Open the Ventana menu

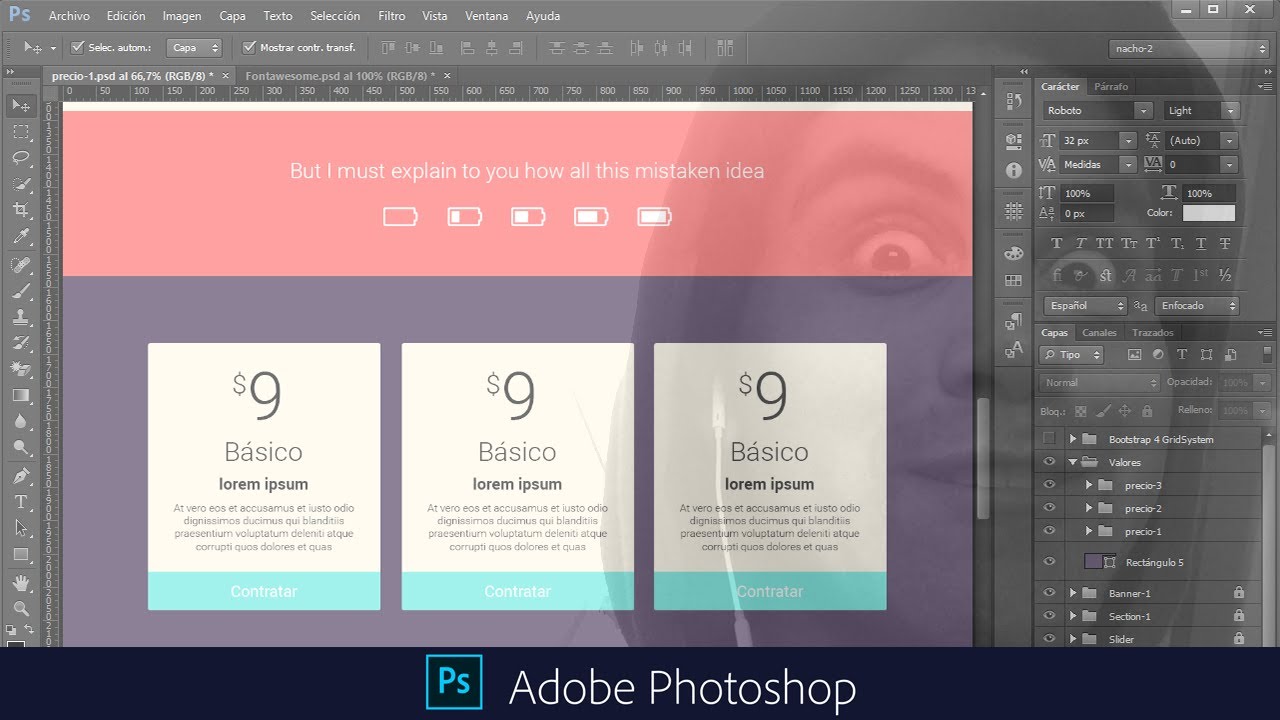(x=487, y=16)
